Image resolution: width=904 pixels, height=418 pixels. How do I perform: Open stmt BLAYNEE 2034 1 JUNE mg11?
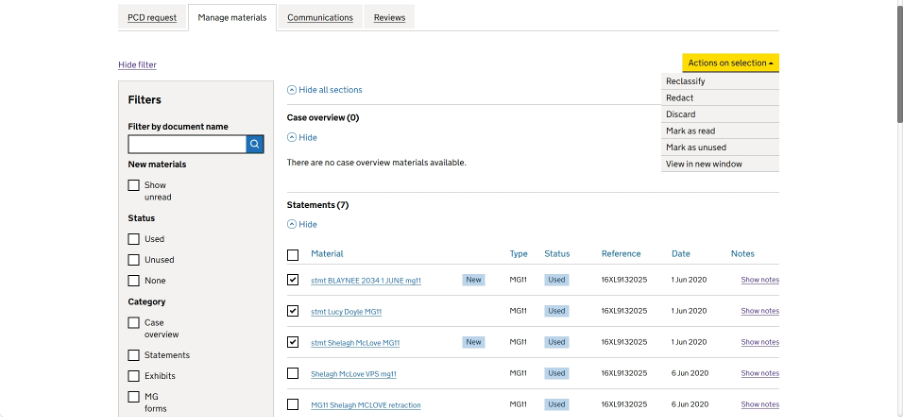point(366,281)
